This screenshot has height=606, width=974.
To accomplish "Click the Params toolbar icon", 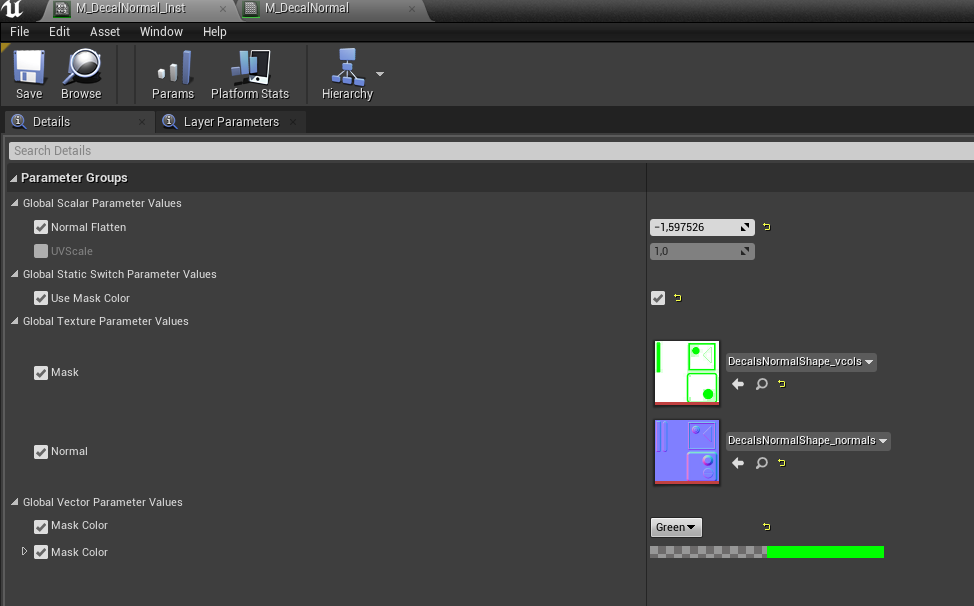I will point(173,75).
